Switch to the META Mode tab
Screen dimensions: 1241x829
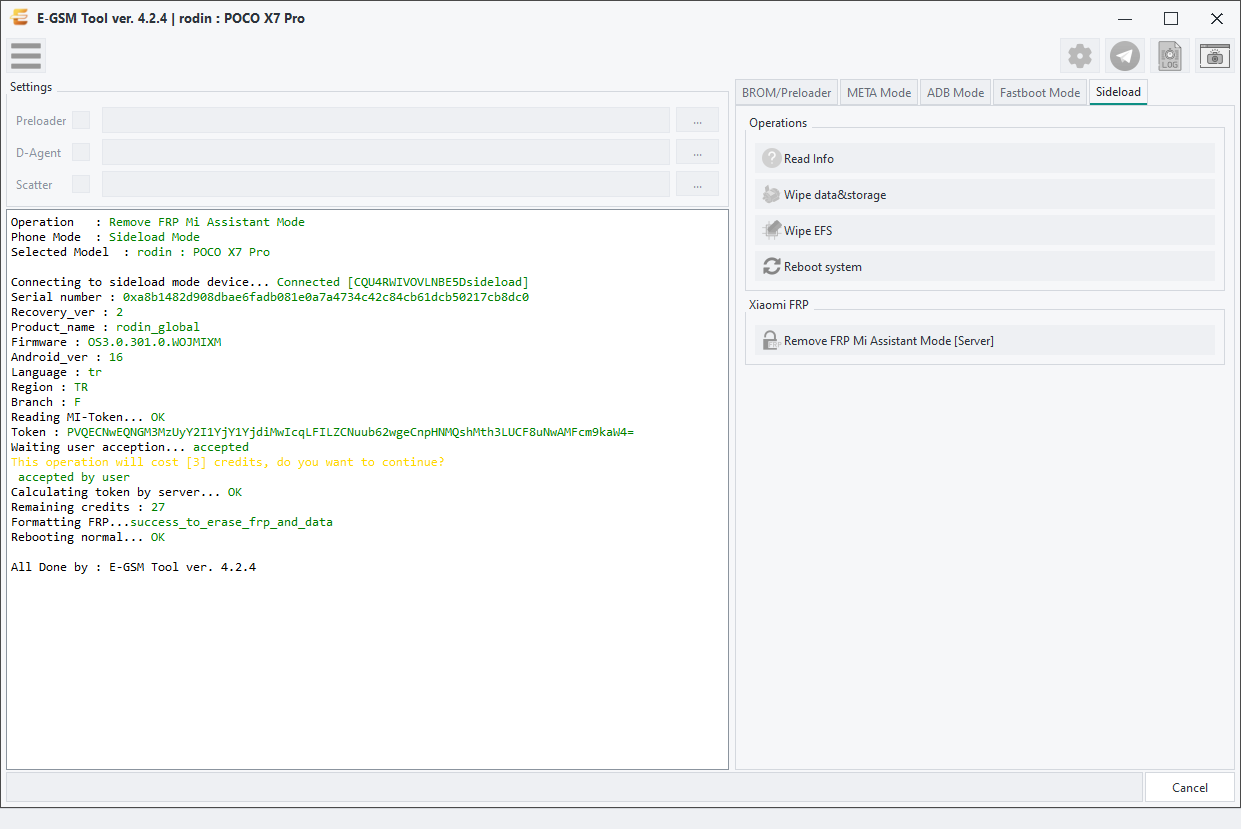[879, 92]
